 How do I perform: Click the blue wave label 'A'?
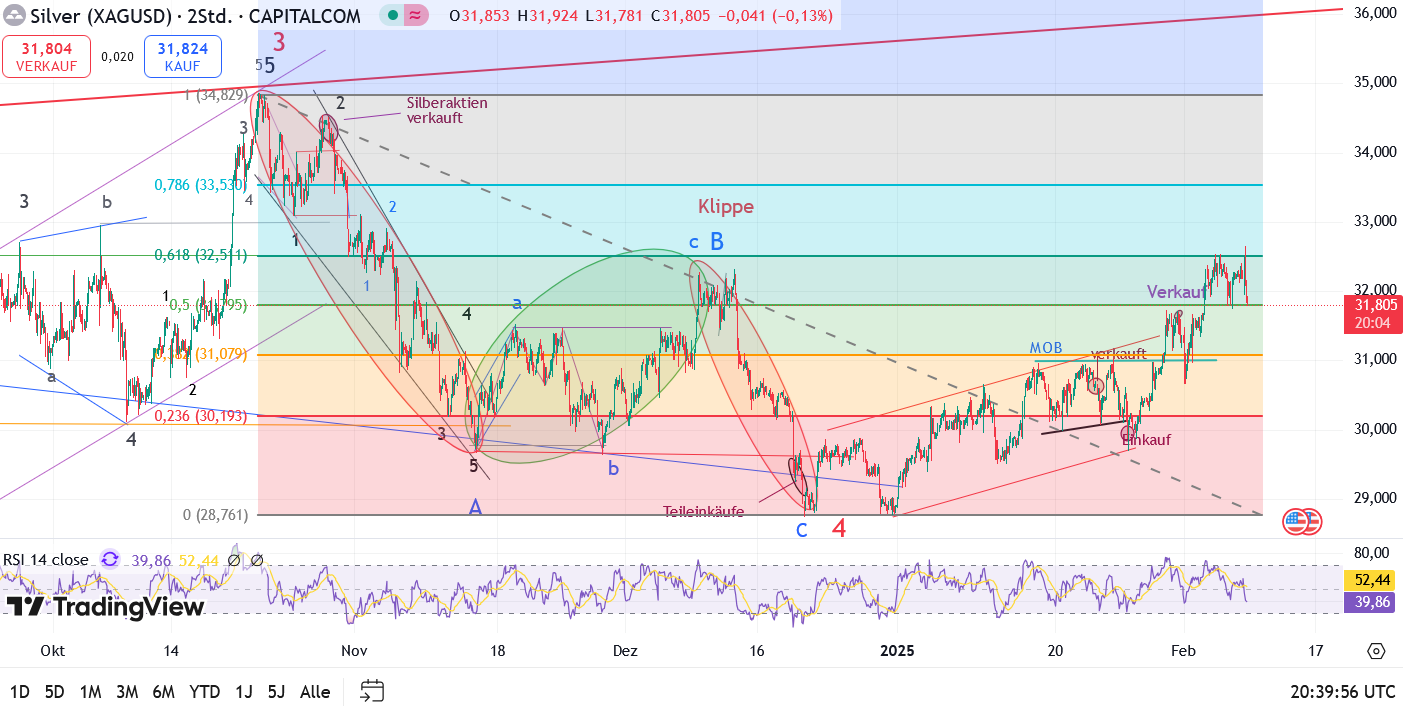(476, 507)
